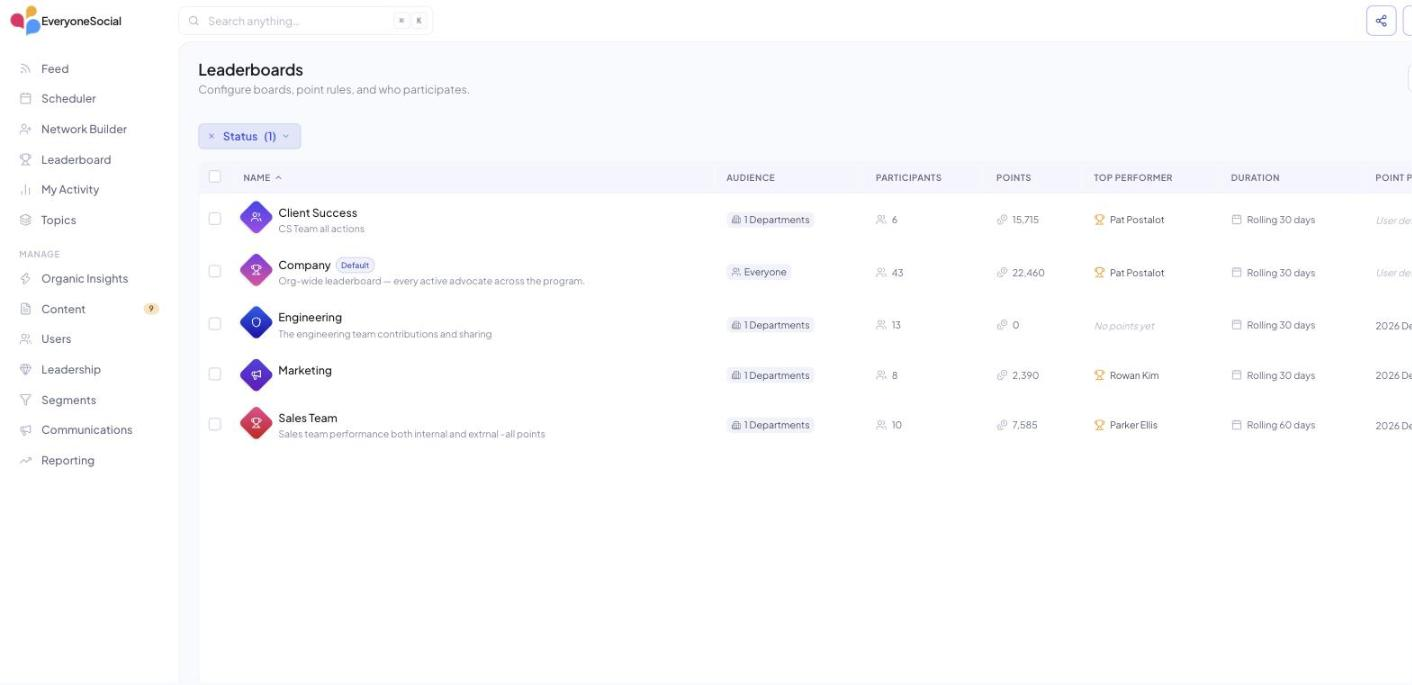Sort by the NAME column header
This screenshot has width=1412, height=685.
[x=262, y=178]
